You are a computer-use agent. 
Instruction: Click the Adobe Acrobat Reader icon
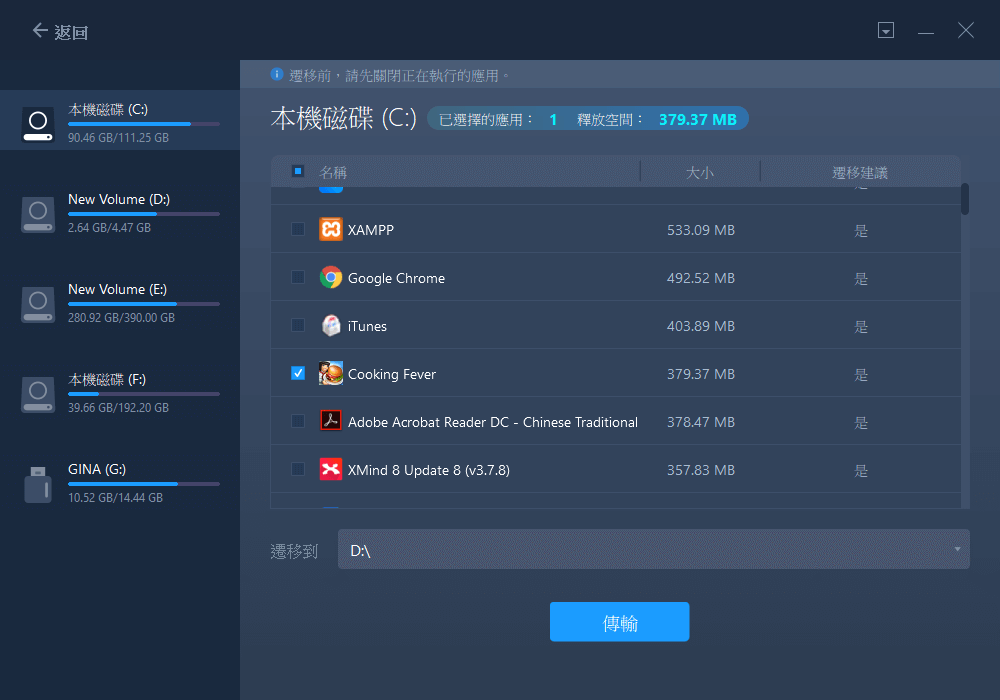tap(330, 421)
